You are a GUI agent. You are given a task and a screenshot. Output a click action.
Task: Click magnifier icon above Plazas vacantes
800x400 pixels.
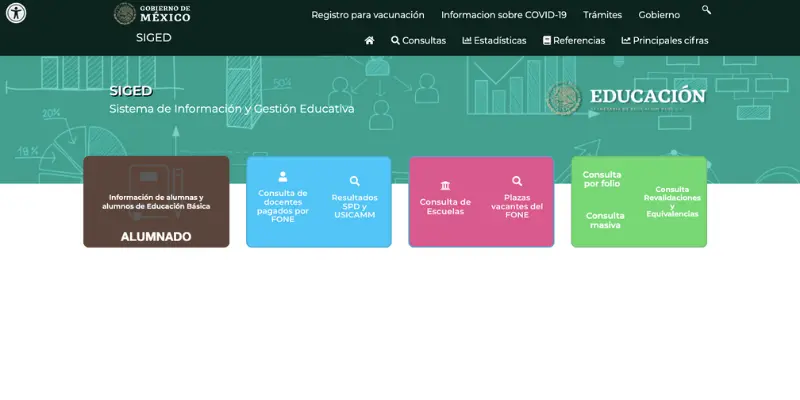click(517, 182)
